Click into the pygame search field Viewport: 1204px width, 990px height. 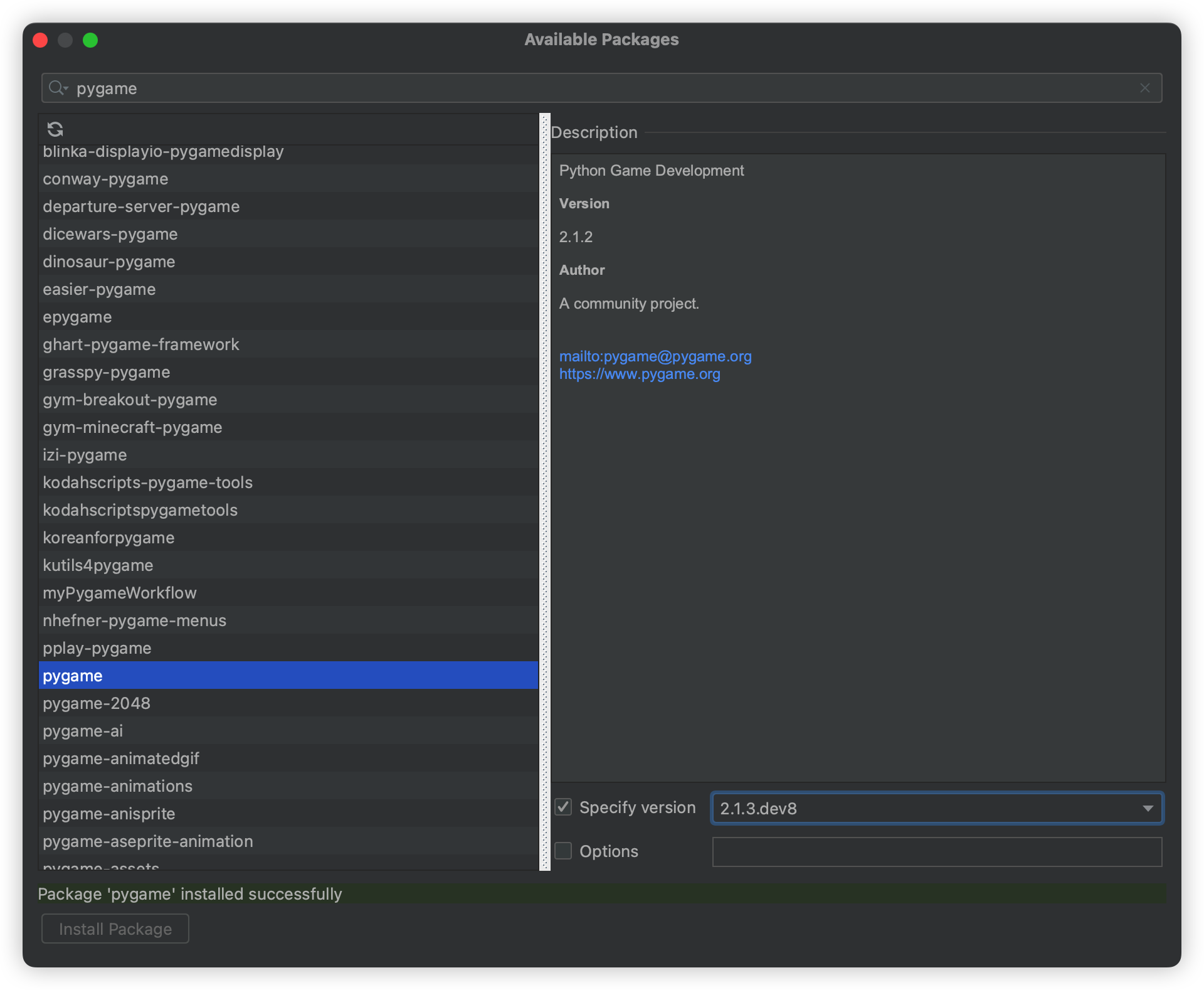click(602, 88)
